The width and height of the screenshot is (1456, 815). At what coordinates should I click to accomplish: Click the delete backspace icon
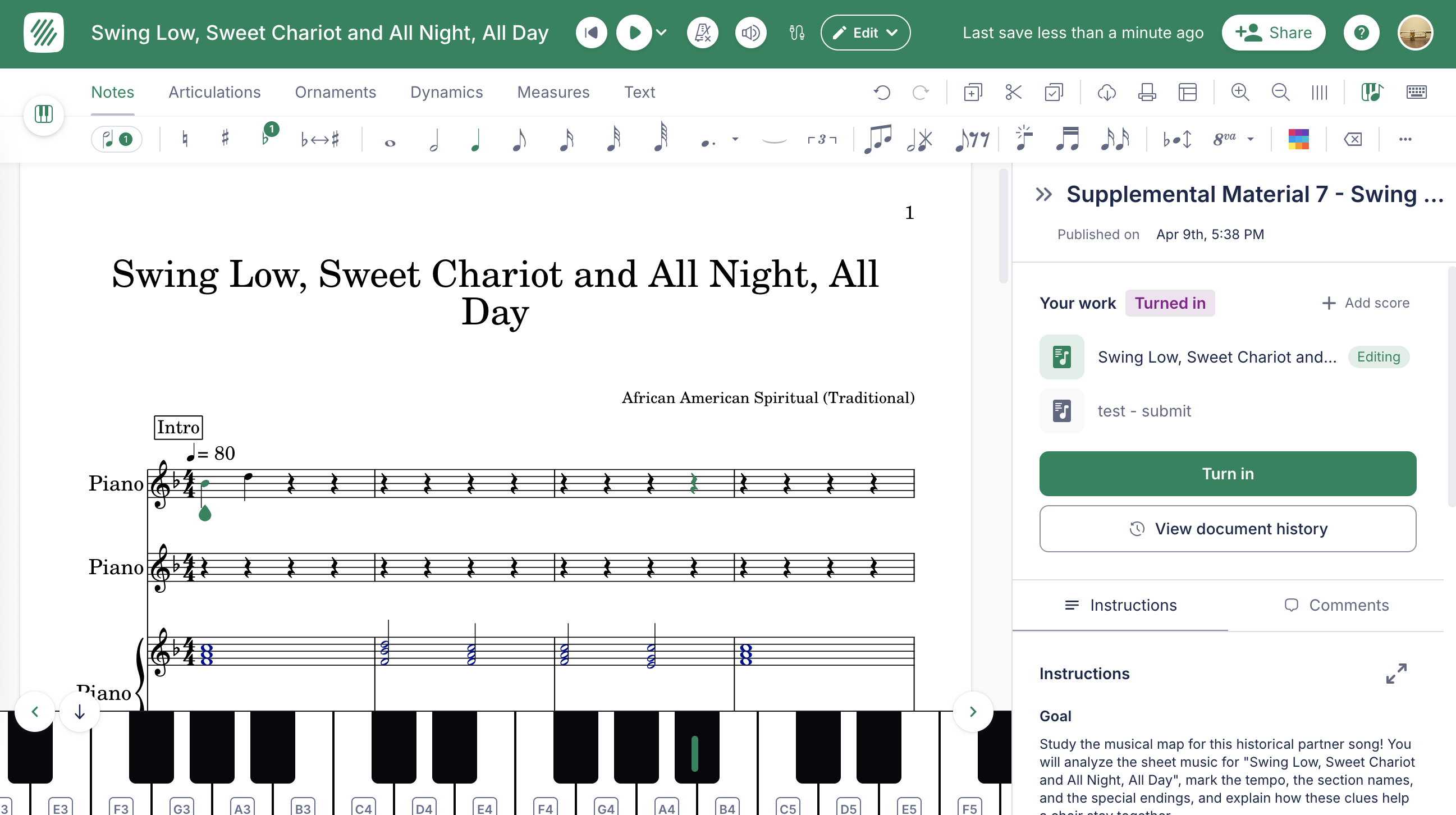[x=1353, y=139]
